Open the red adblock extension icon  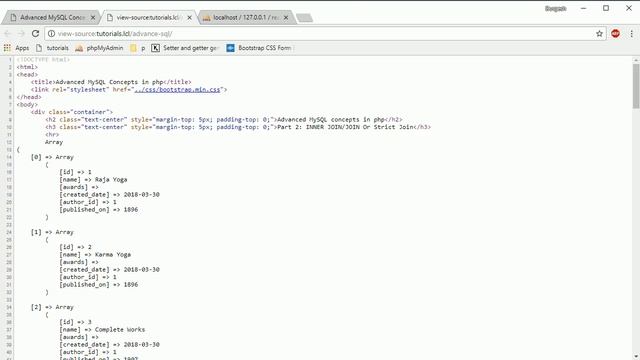616,33
